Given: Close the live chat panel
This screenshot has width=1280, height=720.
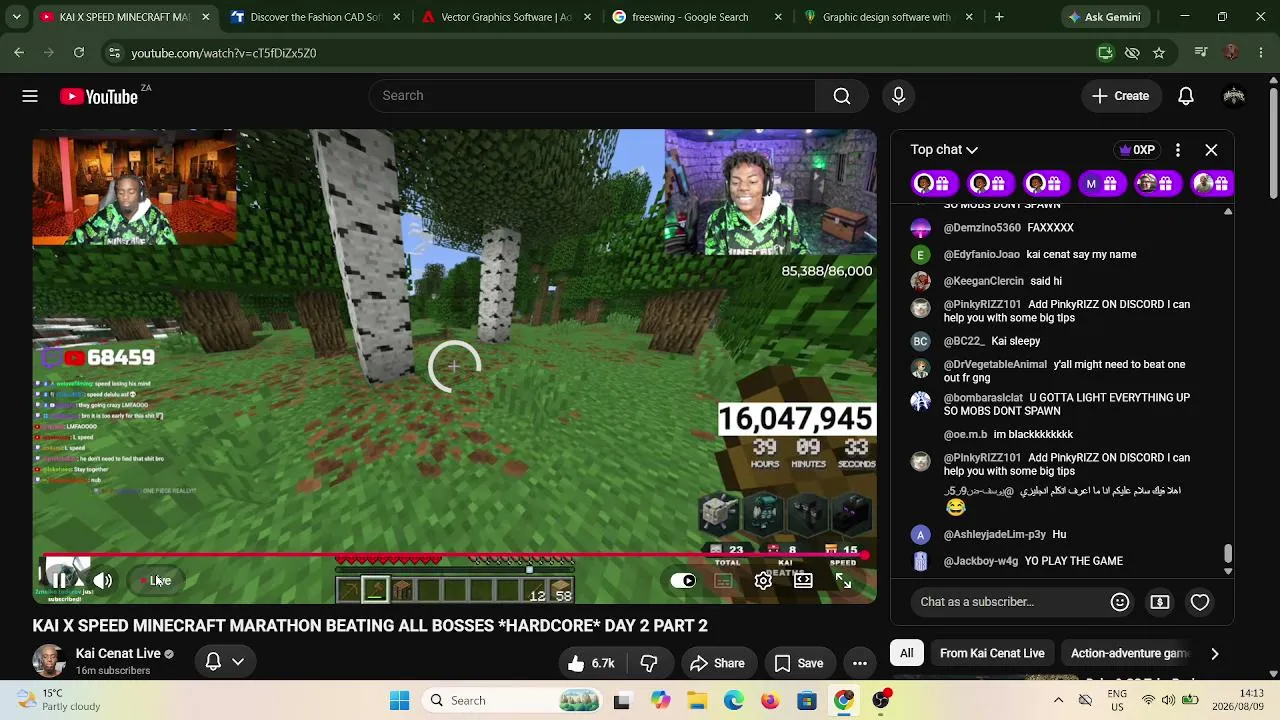Looking at the screenshot, I should click(1211, 150).
